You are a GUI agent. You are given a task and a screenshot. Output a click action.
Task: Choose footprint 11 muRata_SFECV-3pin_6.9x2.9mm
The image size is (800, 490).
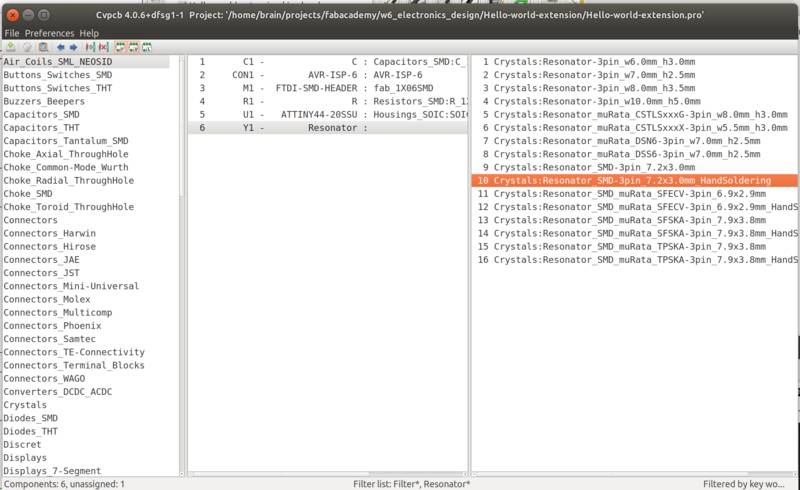click(x=635, y=194)
